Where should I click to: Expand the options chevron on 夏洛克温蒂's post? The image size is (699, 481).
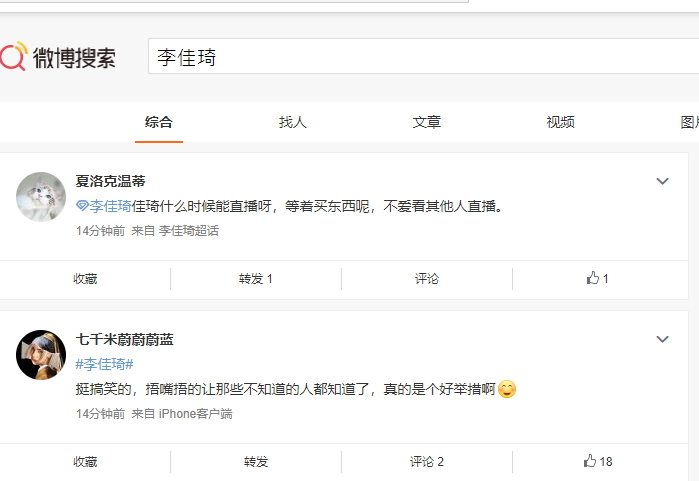point(662,181)
